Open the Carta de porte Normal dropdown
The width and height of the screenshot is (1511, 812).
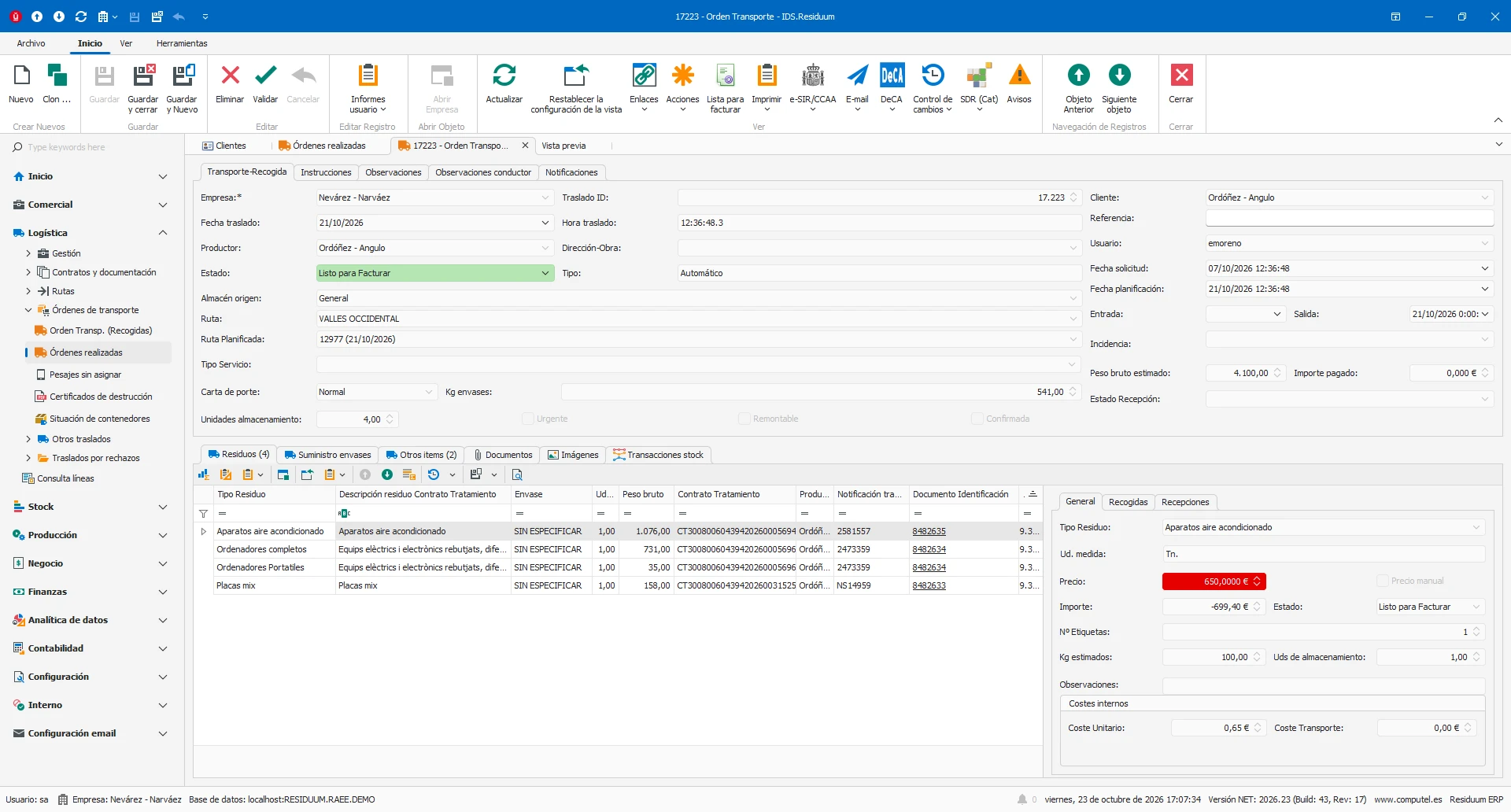(x=376, y=392)
